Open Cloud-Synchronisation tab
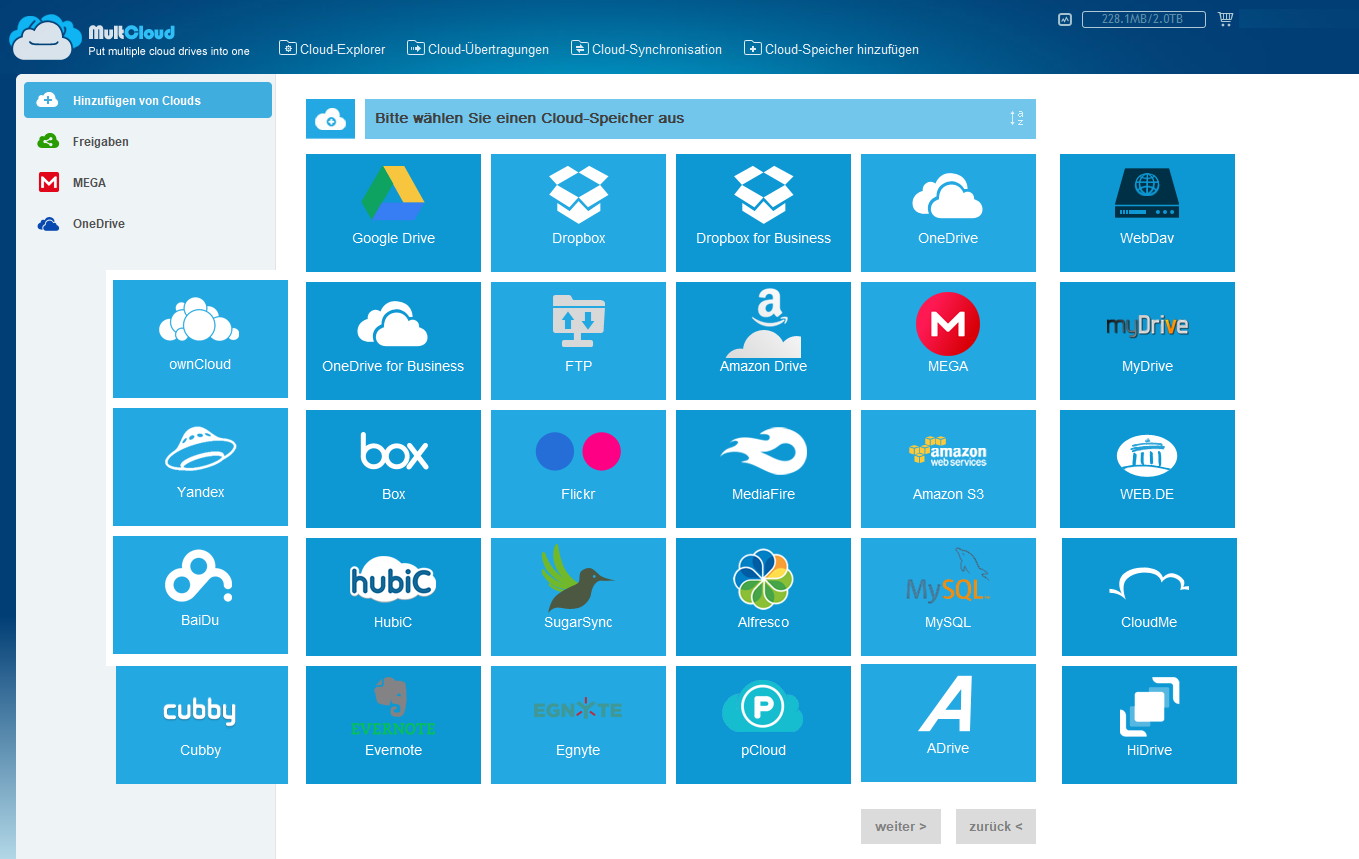Viewport: 1359px width, 859px height. [646, 49]
